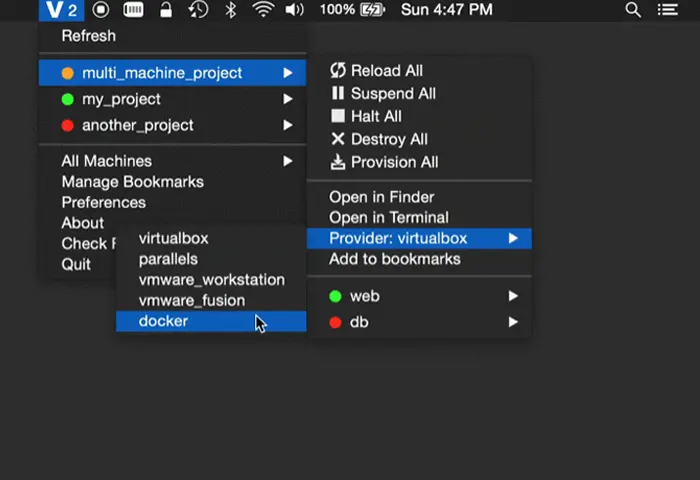This screenshot has height=480, width=700.
Task: Choose vmware_fusion from provider list
Action: (x=191, y=300)
